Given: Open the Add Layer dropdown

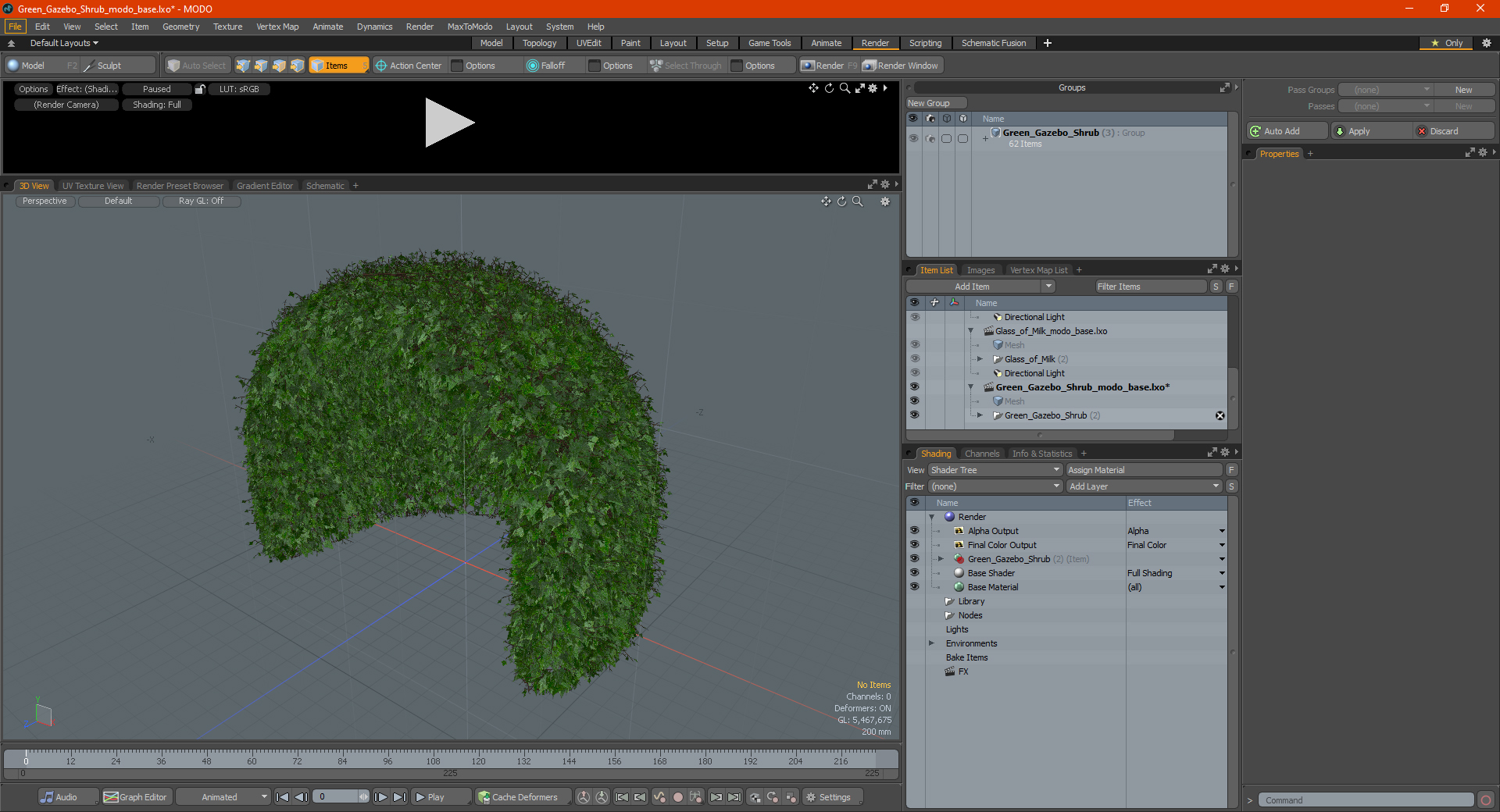Looking at the screenshot, I should point(1144,486).
